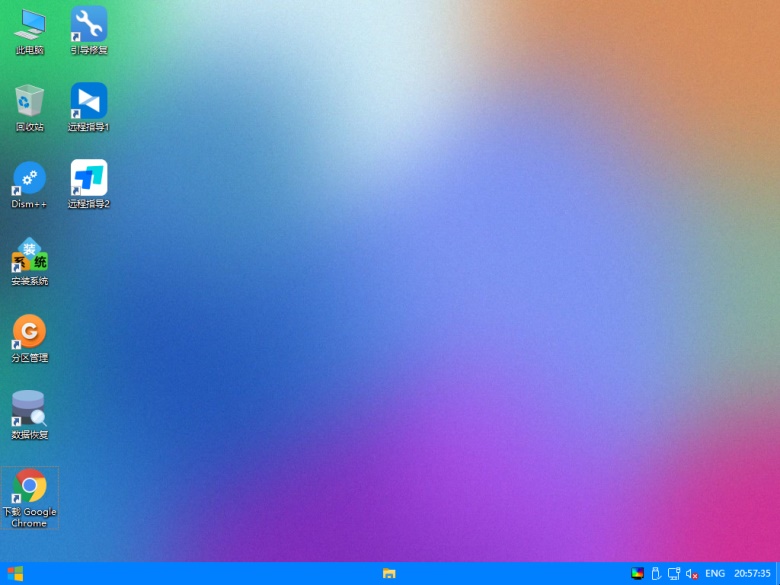Click the USB device tray icon
Image resolution: width=780 pixels, height=585 pixels.
[656, 573]
